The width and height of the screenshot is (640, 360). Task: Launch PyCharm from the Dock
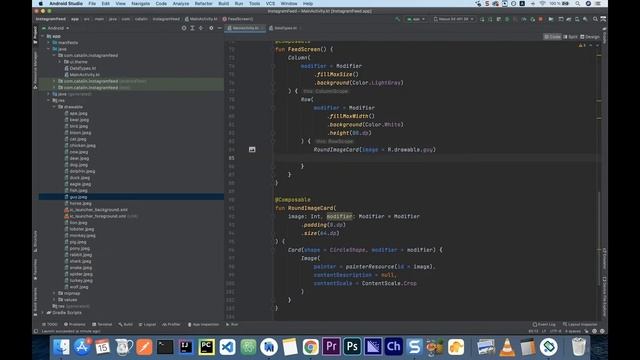click(x=207, y=347)
